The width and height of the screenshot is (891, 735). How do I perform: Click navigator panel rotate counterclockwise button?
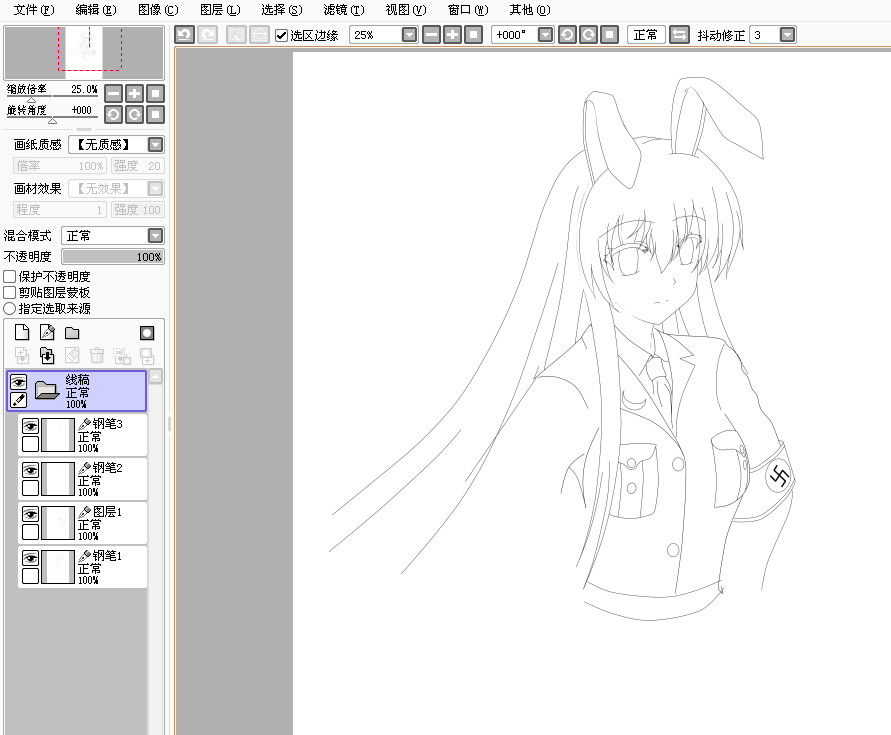pyautogui.click(x=114, y=114)
